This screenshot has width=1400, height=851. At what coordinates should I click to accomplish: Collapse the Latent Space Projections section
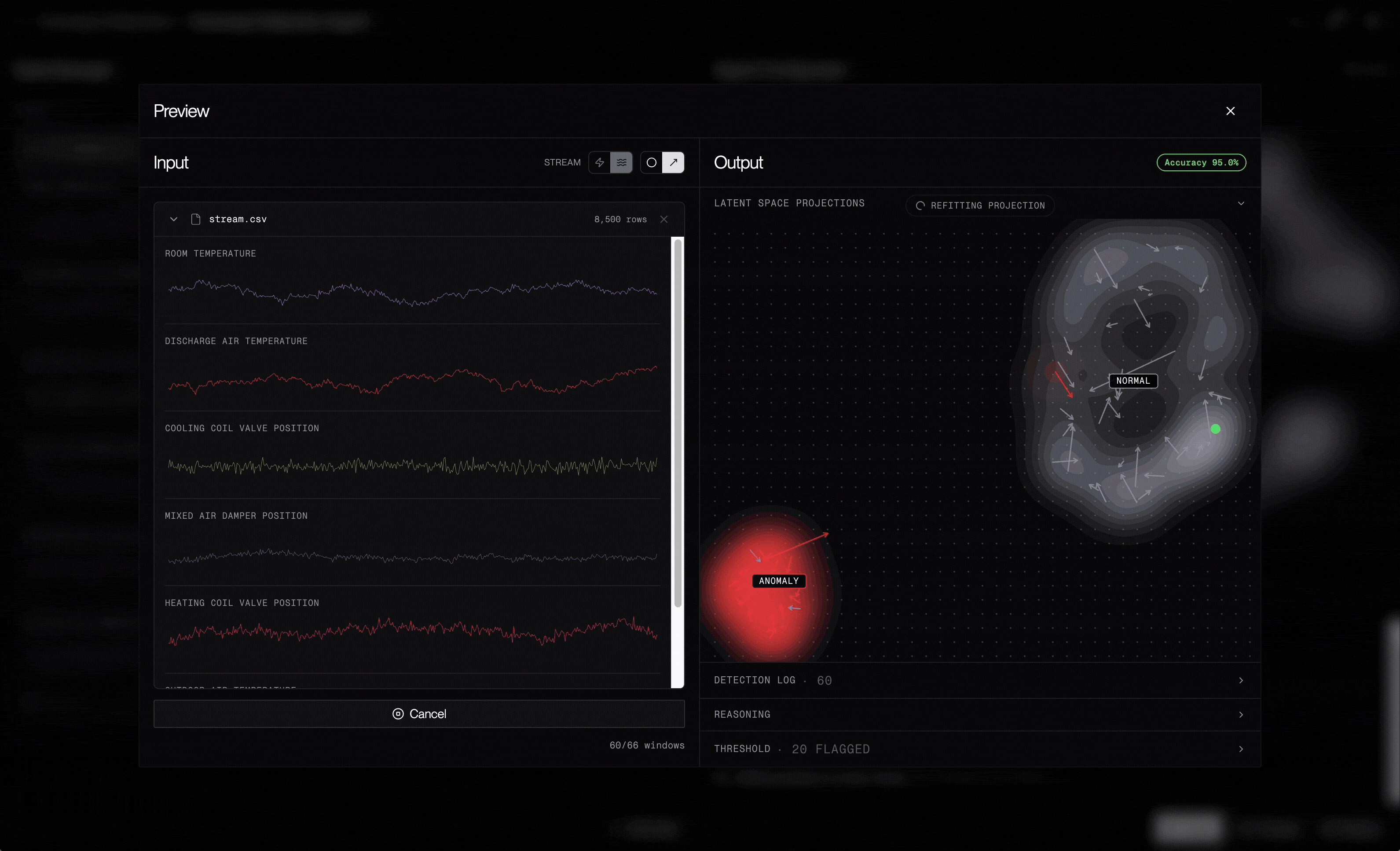point(1241,203)
